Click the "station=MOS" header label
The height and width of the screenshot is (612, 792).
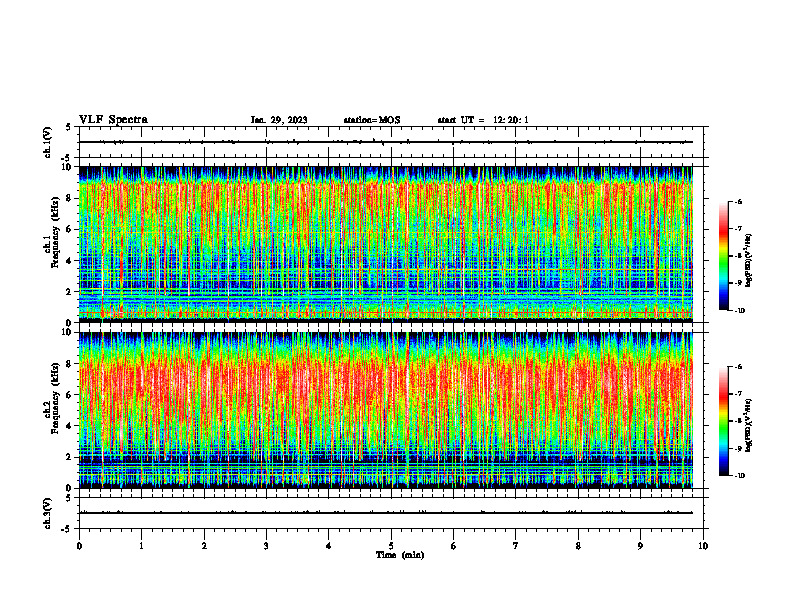click(372, 120)
